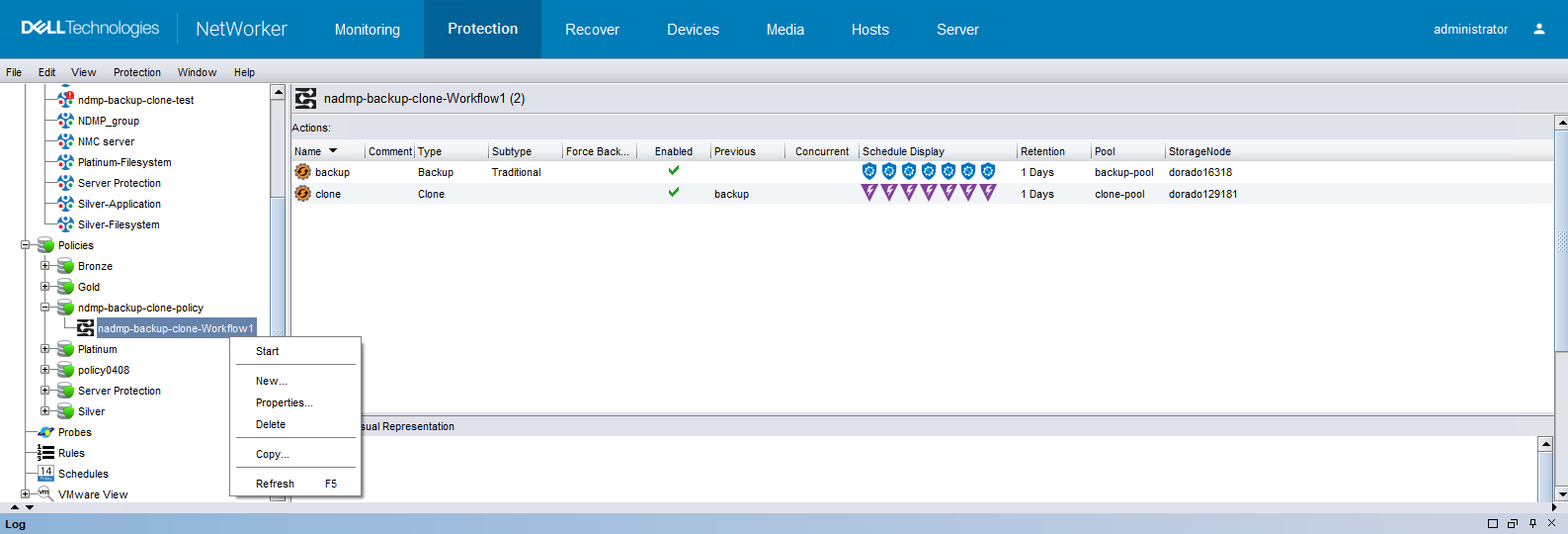
Task: Open the Help menu
Action: point(244,72)
